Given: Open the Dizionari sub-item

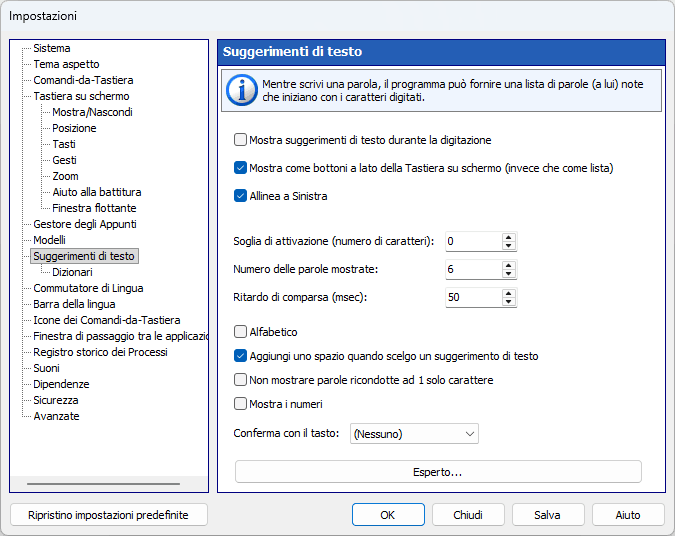Looking at the screenshot, I should click(x=72, y=272).
